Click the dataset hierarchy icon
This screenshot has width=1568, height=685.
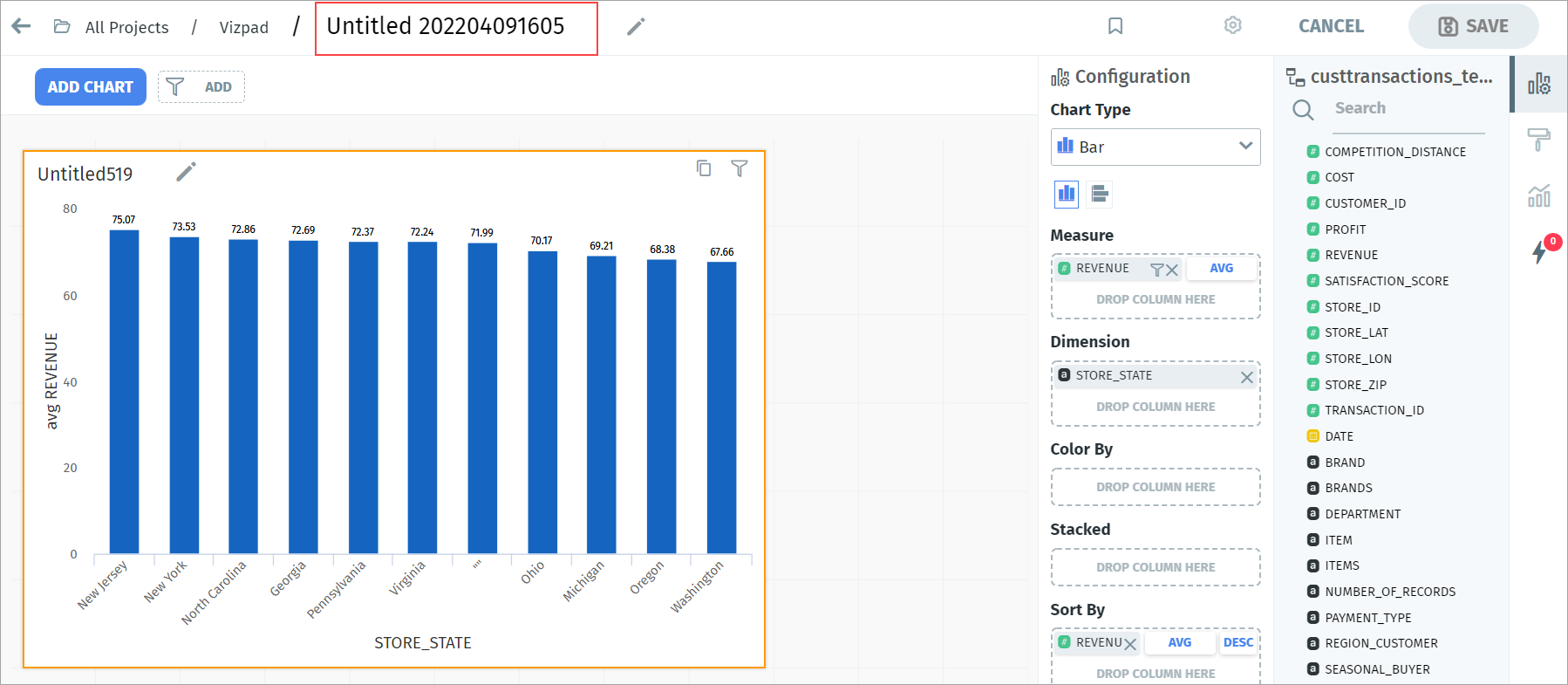[x=1296, y=78]
